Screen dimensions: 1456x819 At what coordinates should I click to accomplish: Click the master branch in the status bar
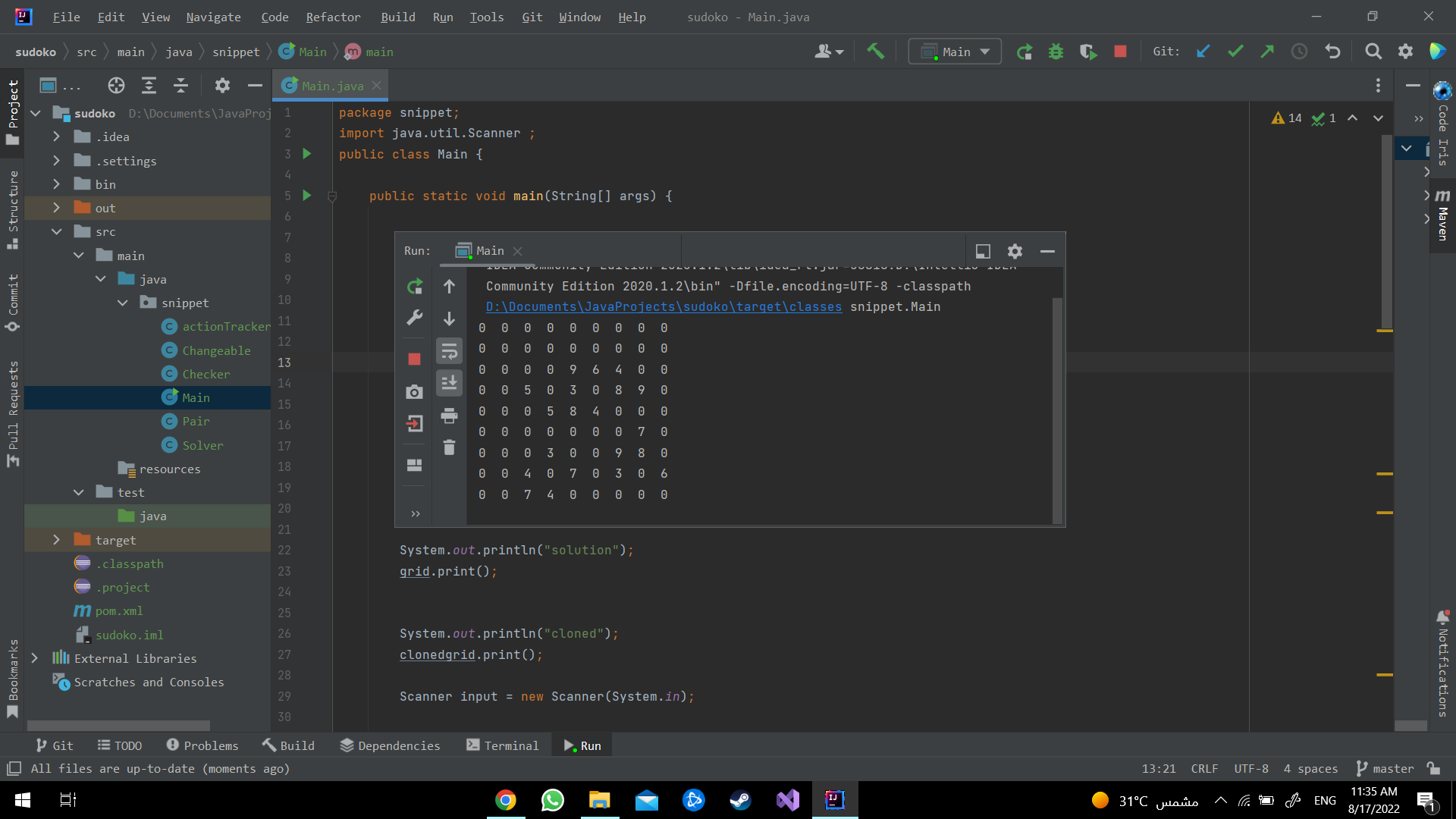1393,768
